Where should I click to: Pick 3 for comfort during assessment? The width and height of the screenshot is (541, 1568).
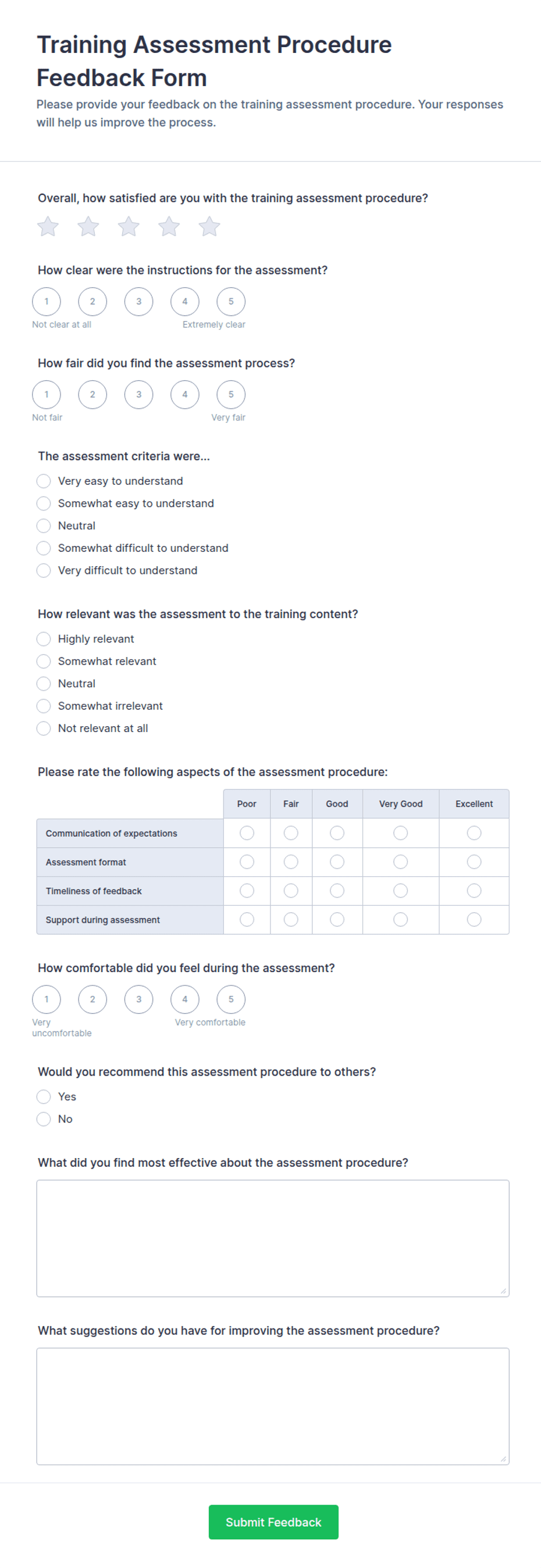[x=139, y=999]
